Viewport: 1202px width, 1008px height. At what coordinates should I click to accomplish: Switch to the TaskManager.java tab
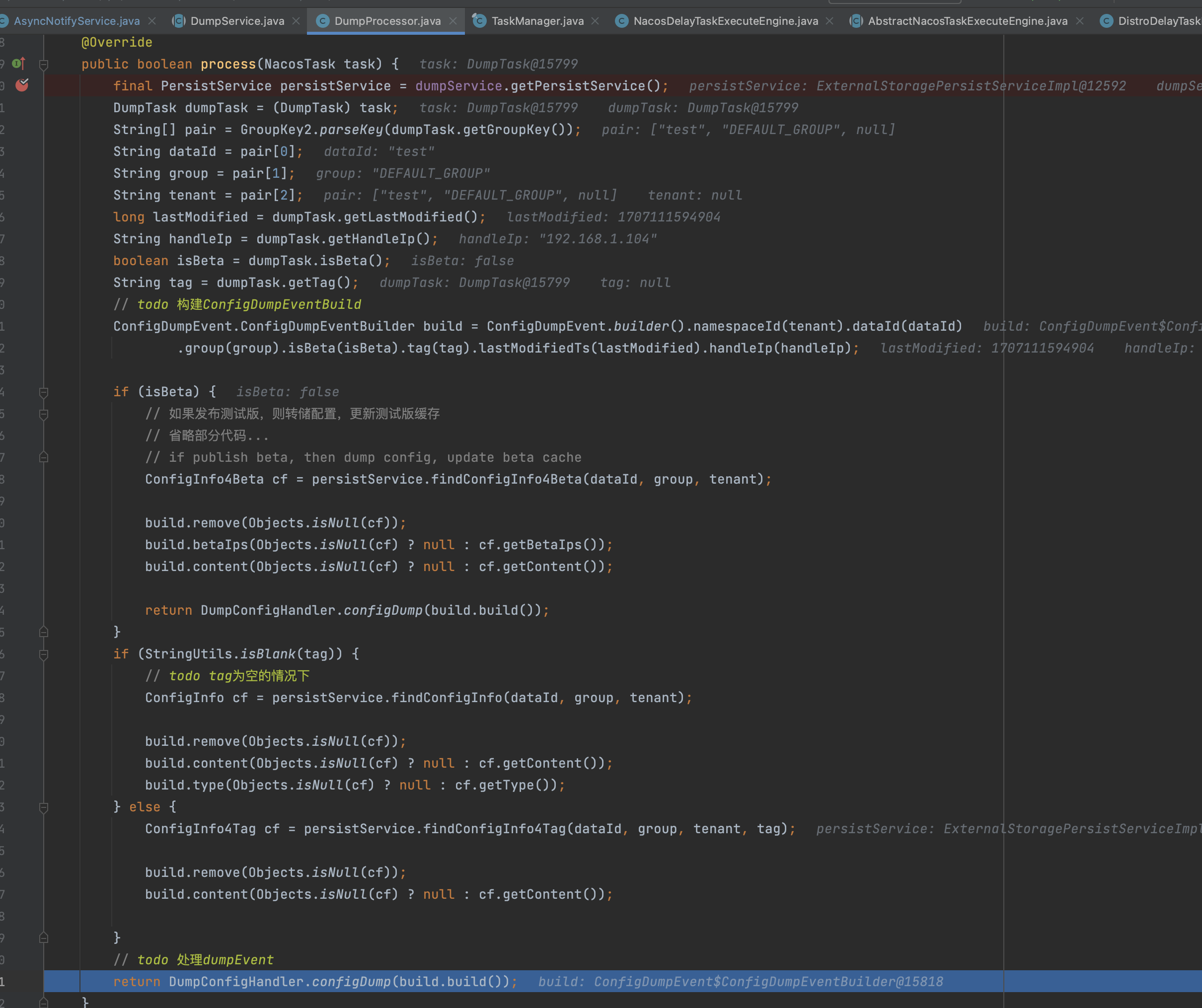pyautogui.click(x=537, y=21)
